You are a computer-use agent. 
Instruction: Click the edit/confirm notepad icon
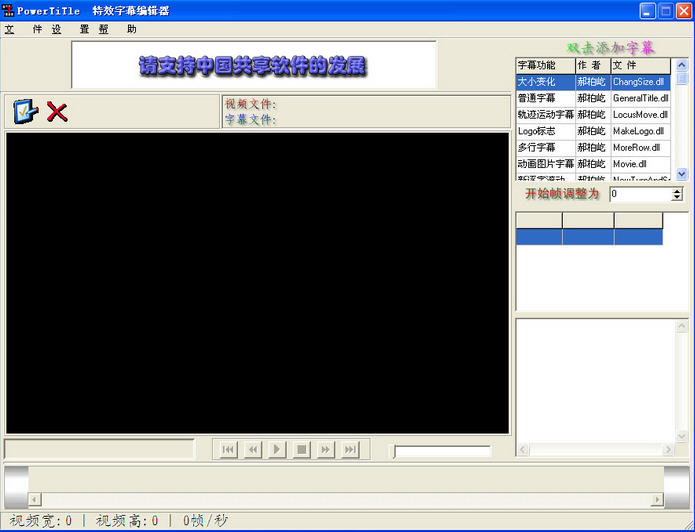pos(25,111)
